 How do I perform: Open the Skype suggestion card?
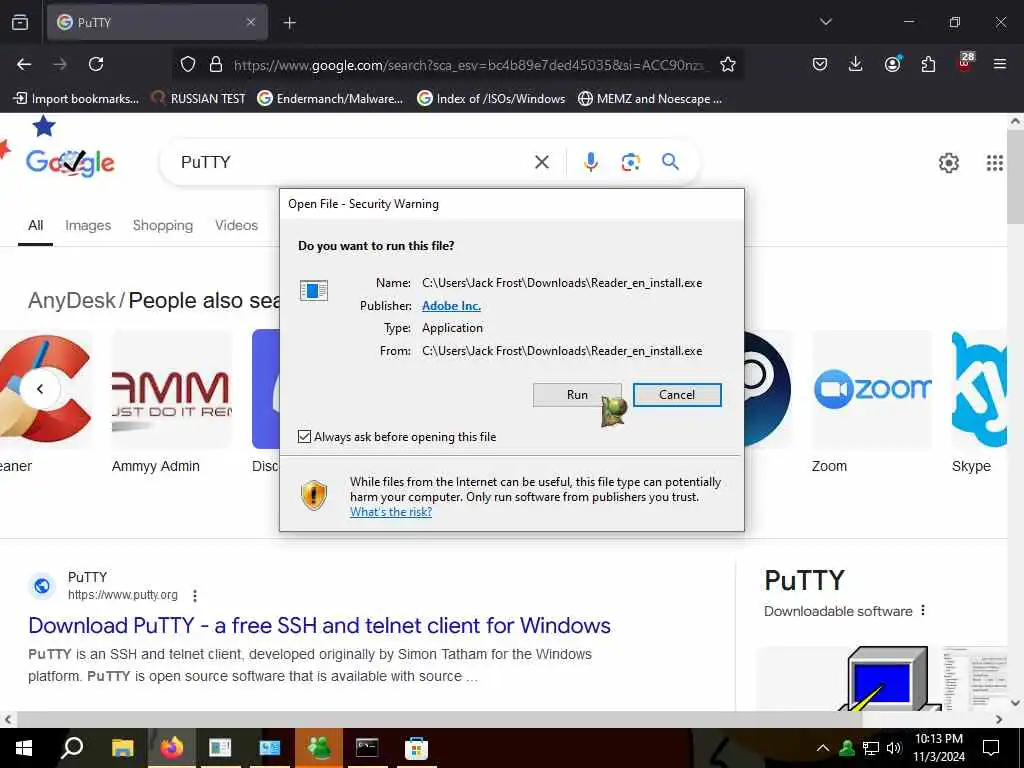[979, 402]
